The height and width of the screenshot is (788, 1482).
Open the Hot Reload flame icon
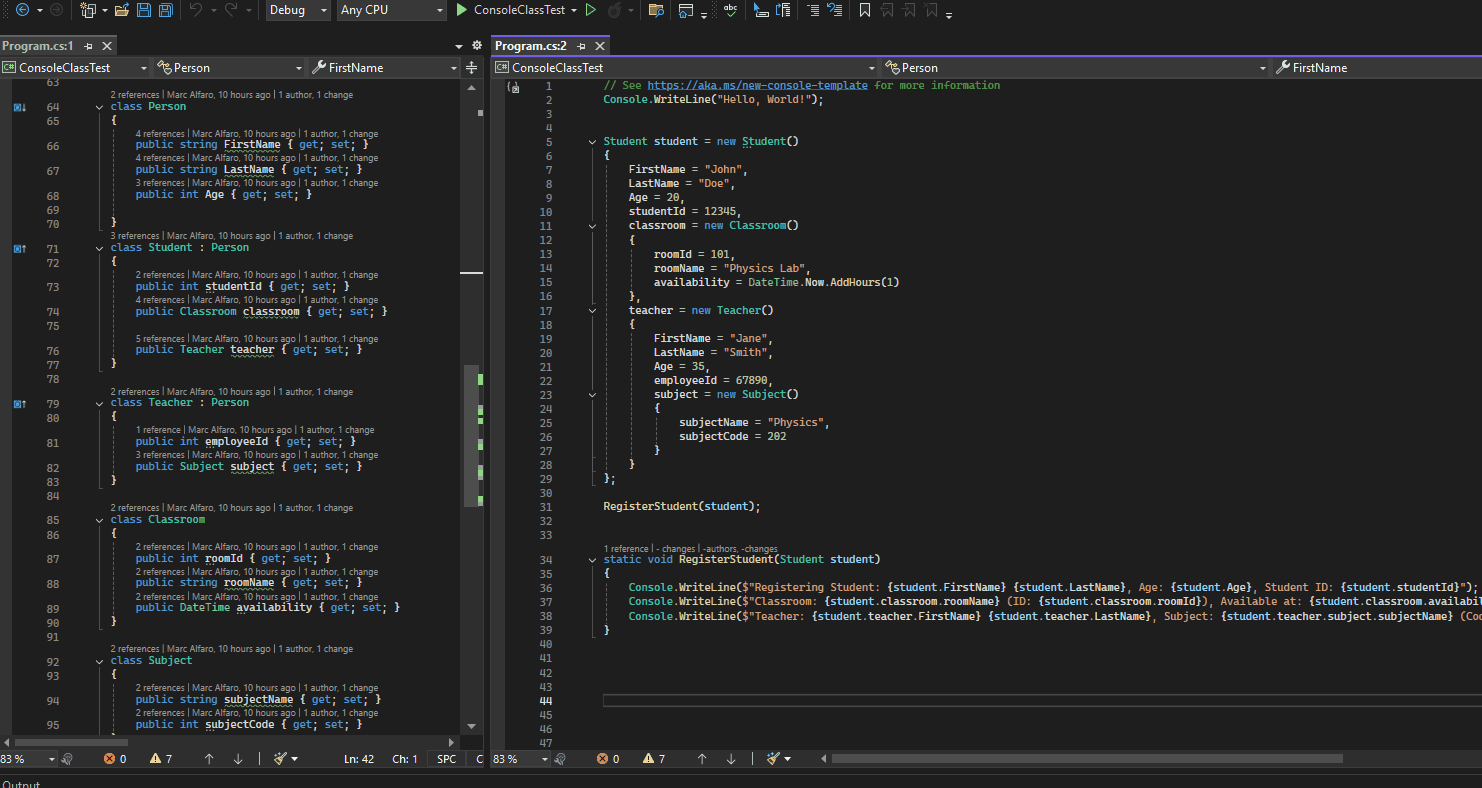(615, 11)
